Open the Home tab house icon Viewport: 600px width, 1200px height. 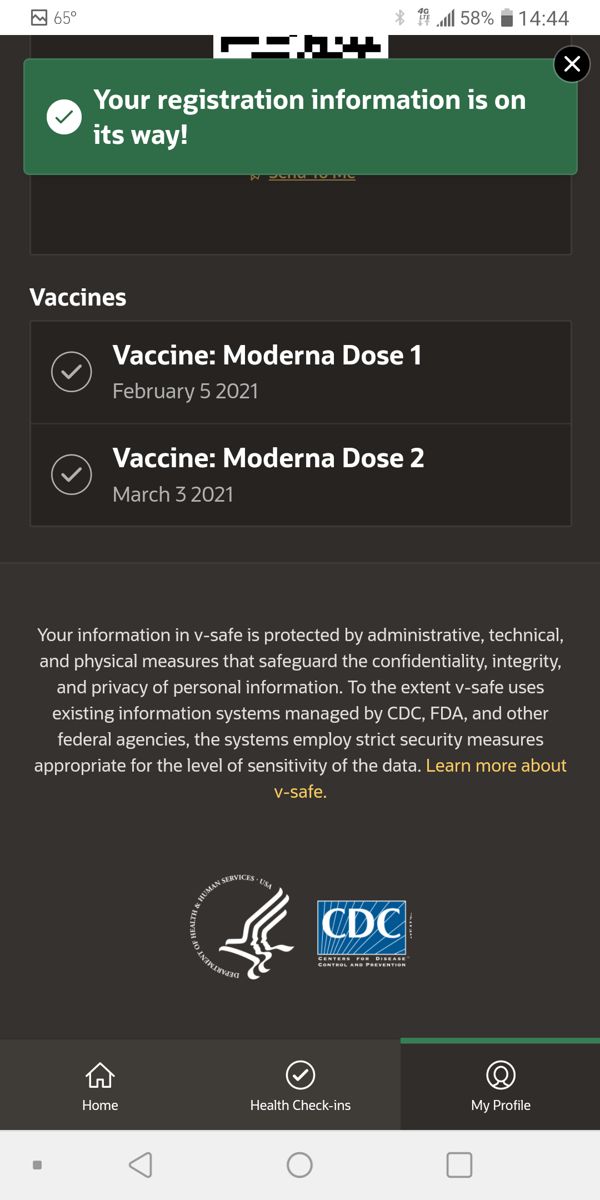[100, 1075]
